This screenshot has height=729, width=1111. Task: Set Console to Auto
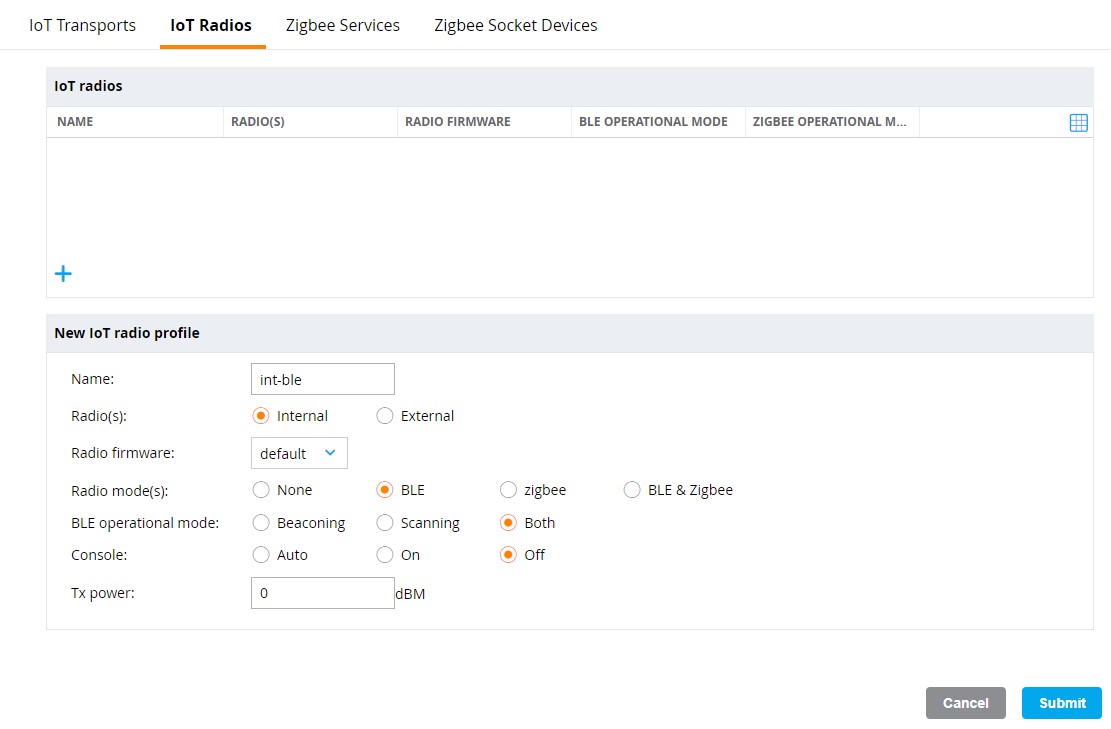261,554
